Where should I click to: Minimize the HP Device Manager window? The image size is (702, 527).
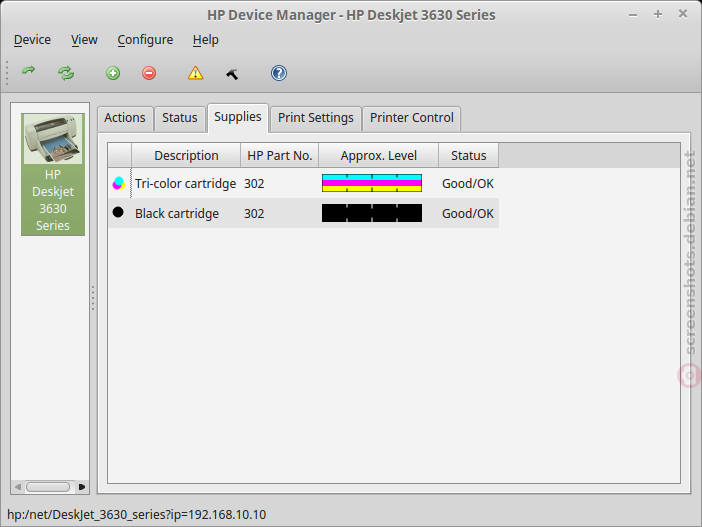(x=633, y=15)
